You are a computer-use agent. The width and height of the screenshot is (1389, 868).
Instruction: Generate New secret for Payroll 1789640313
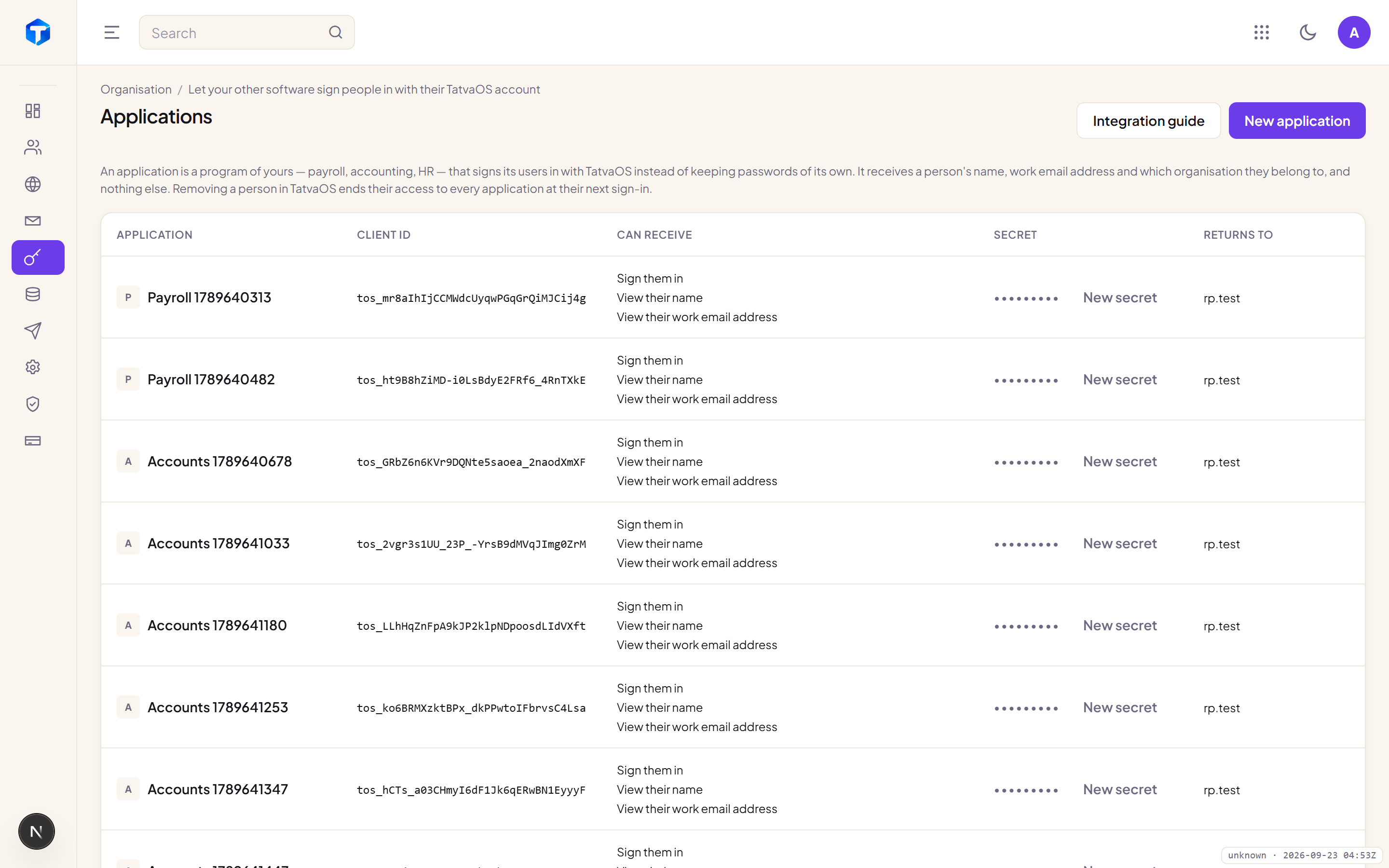pyautogui.click(x=1119, y=298)
